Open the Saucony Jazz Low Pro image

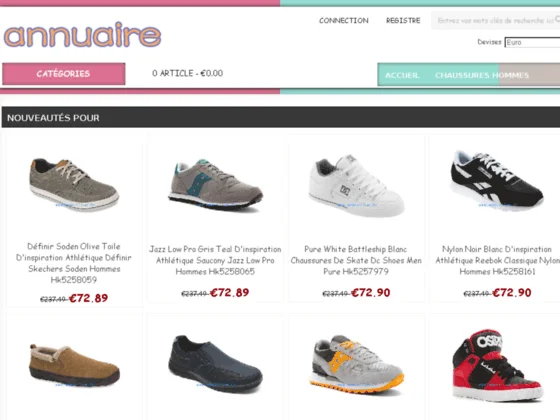tap(215, 185)
